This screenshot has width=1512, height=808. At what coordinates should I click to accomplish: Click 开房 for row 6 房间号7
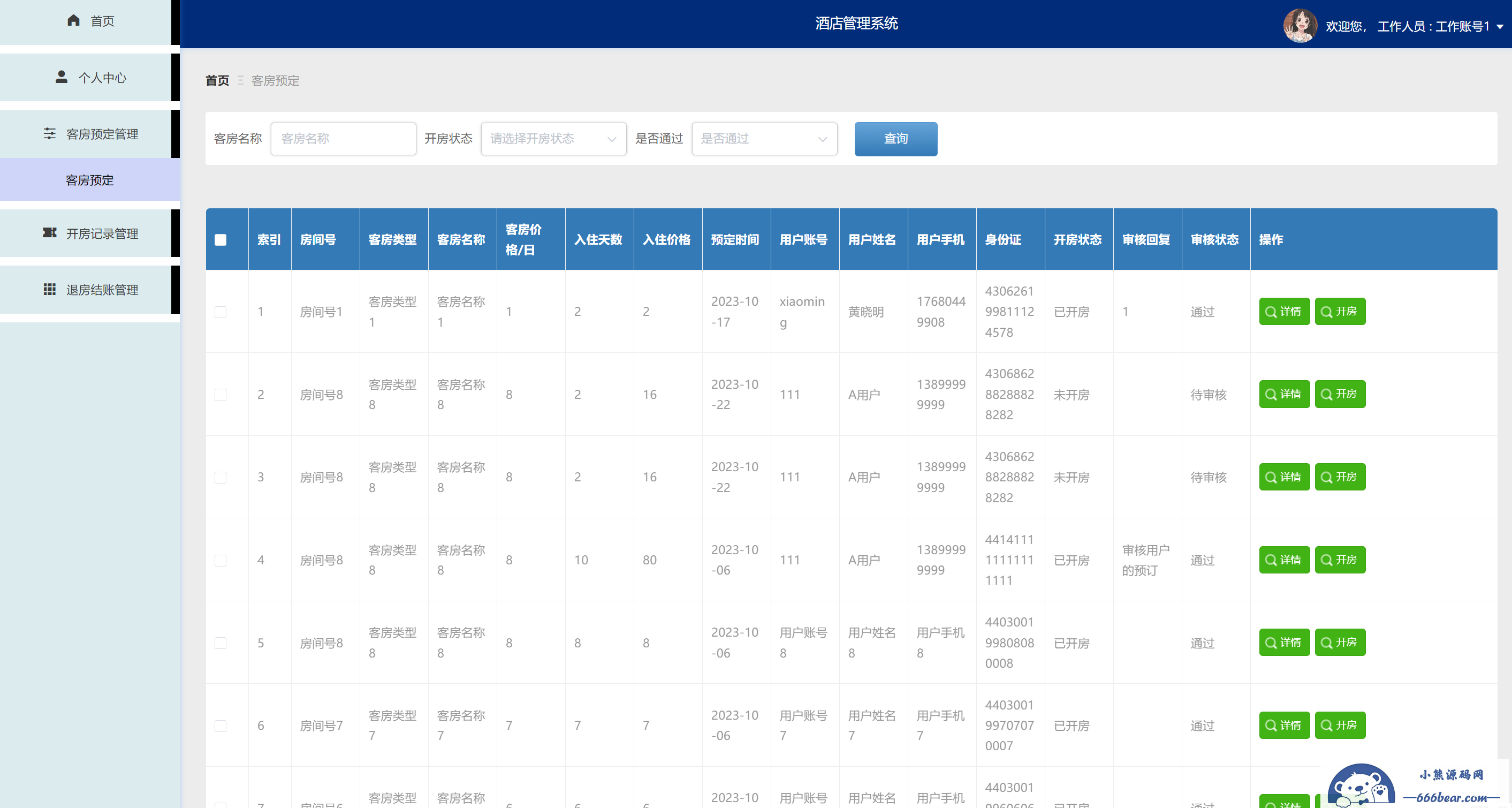pos(1340,725)
